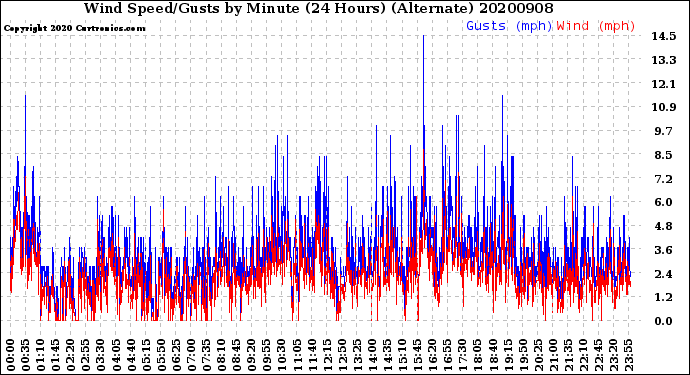Click the 14:00 time axis label
Screen dimensions: 690x375
[x=372, y=355]
